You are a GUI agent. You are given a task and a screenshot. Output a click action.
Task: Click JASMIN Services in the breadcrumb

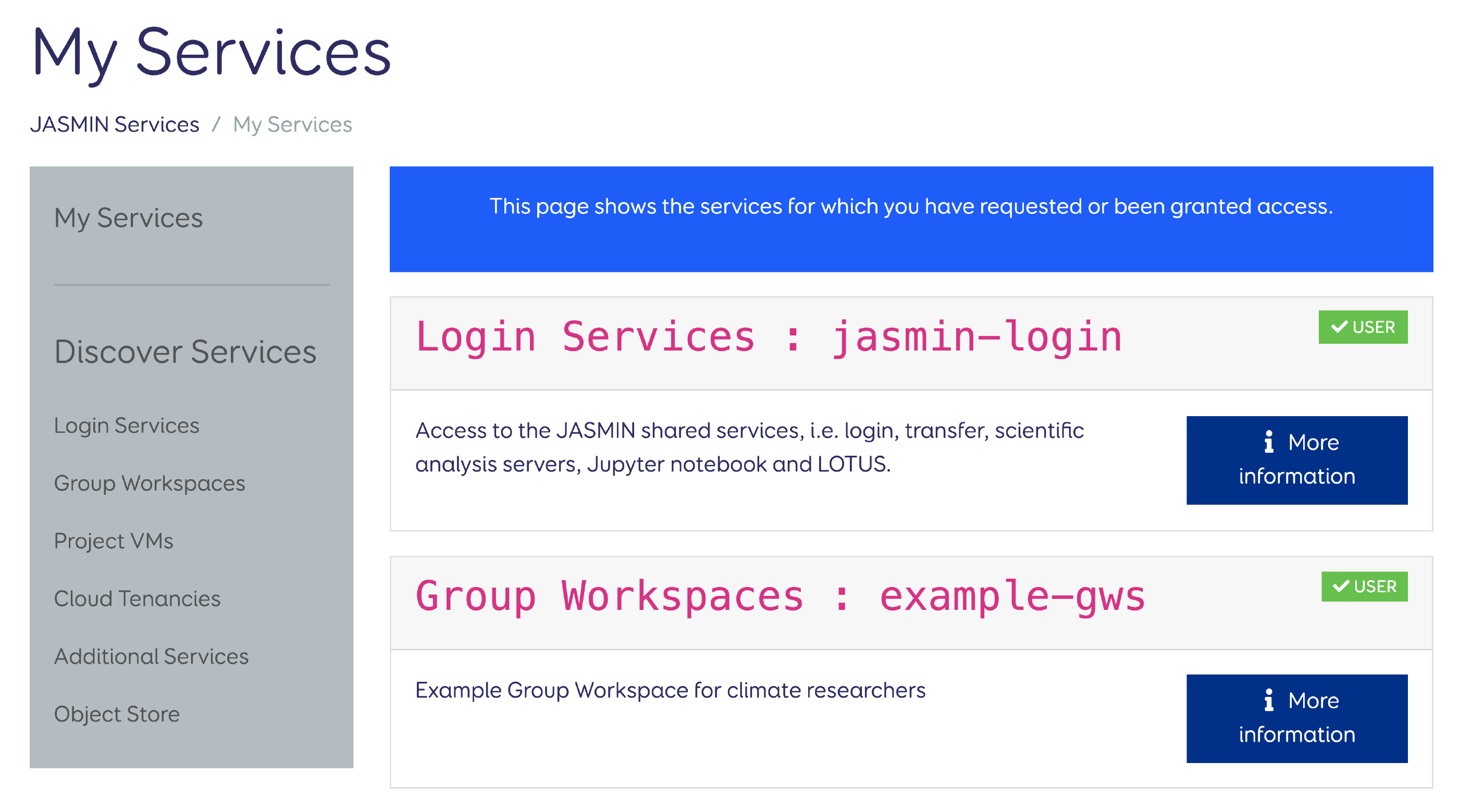116,124
